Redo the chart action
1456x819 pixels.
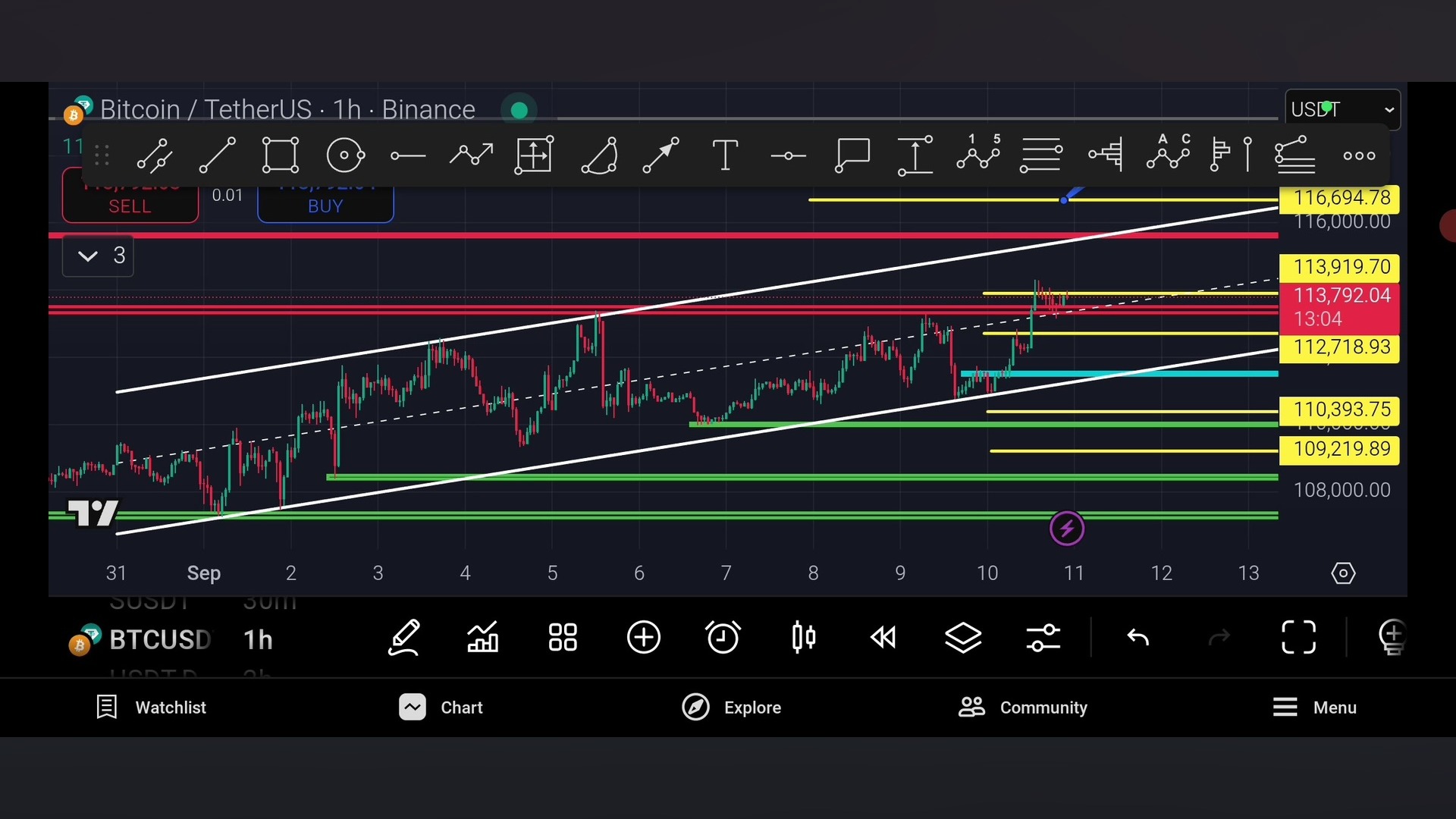click(1219, 638)
